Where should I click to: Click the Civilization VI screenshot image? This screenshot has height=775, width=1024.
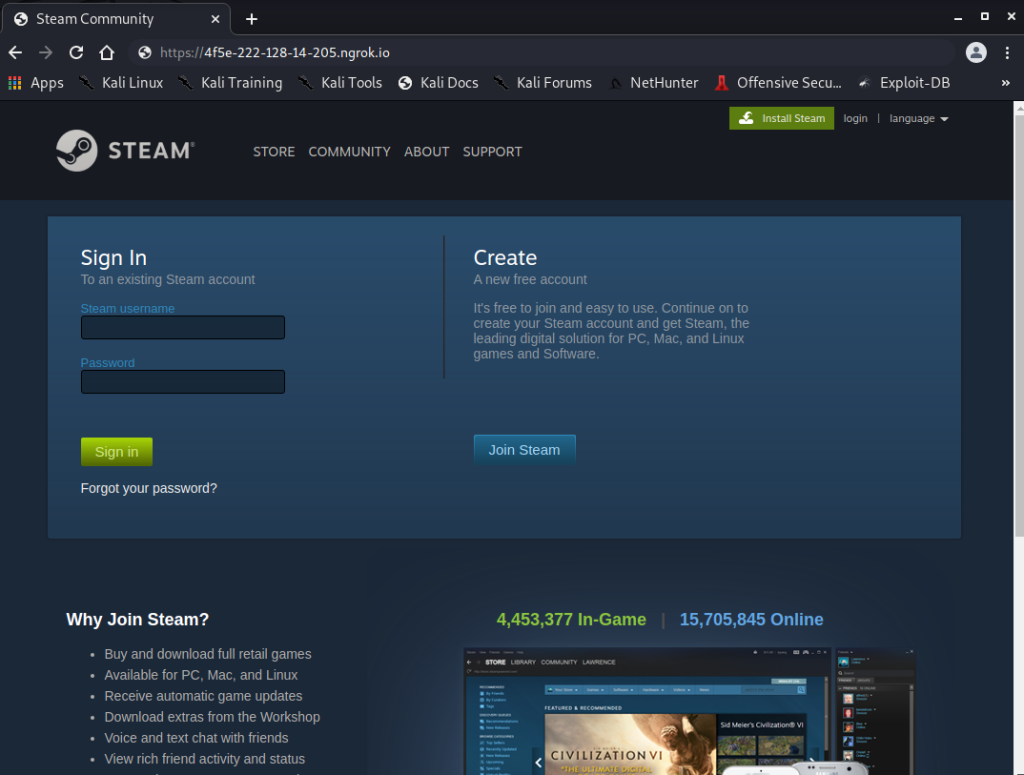tap(630, 744)
